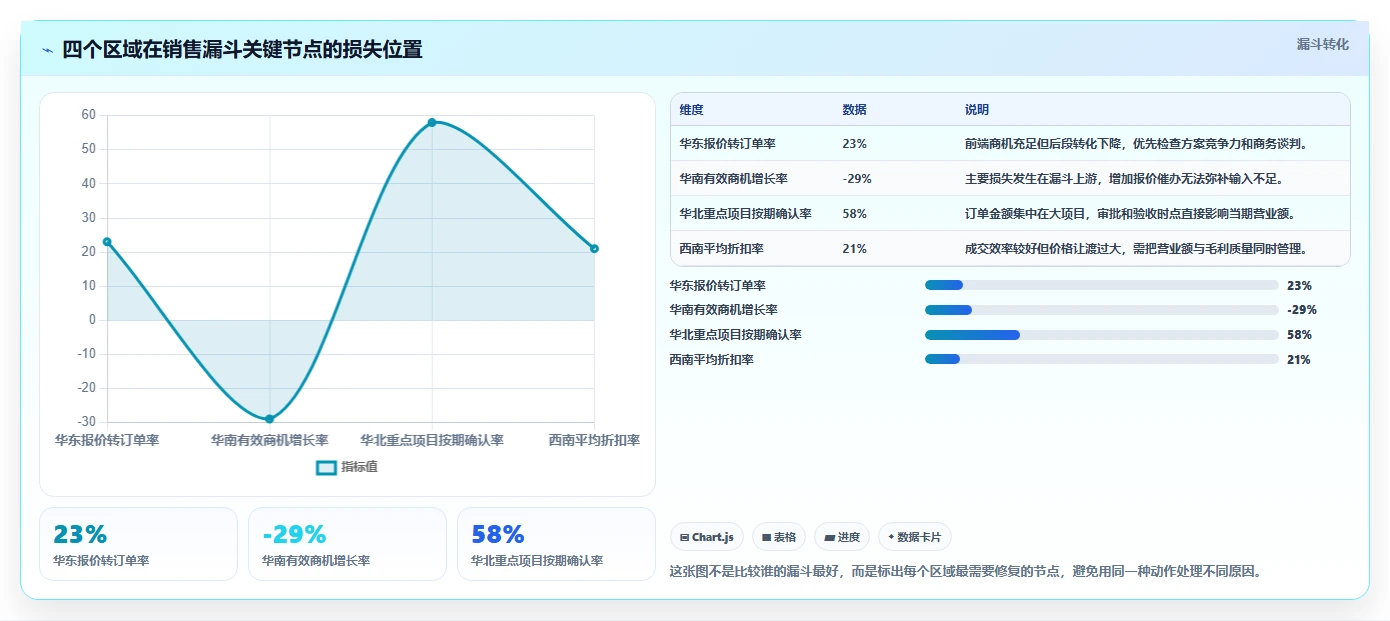1390x621 pixels.
Task: Click the 维度 table column header
Action: (692, 110)
